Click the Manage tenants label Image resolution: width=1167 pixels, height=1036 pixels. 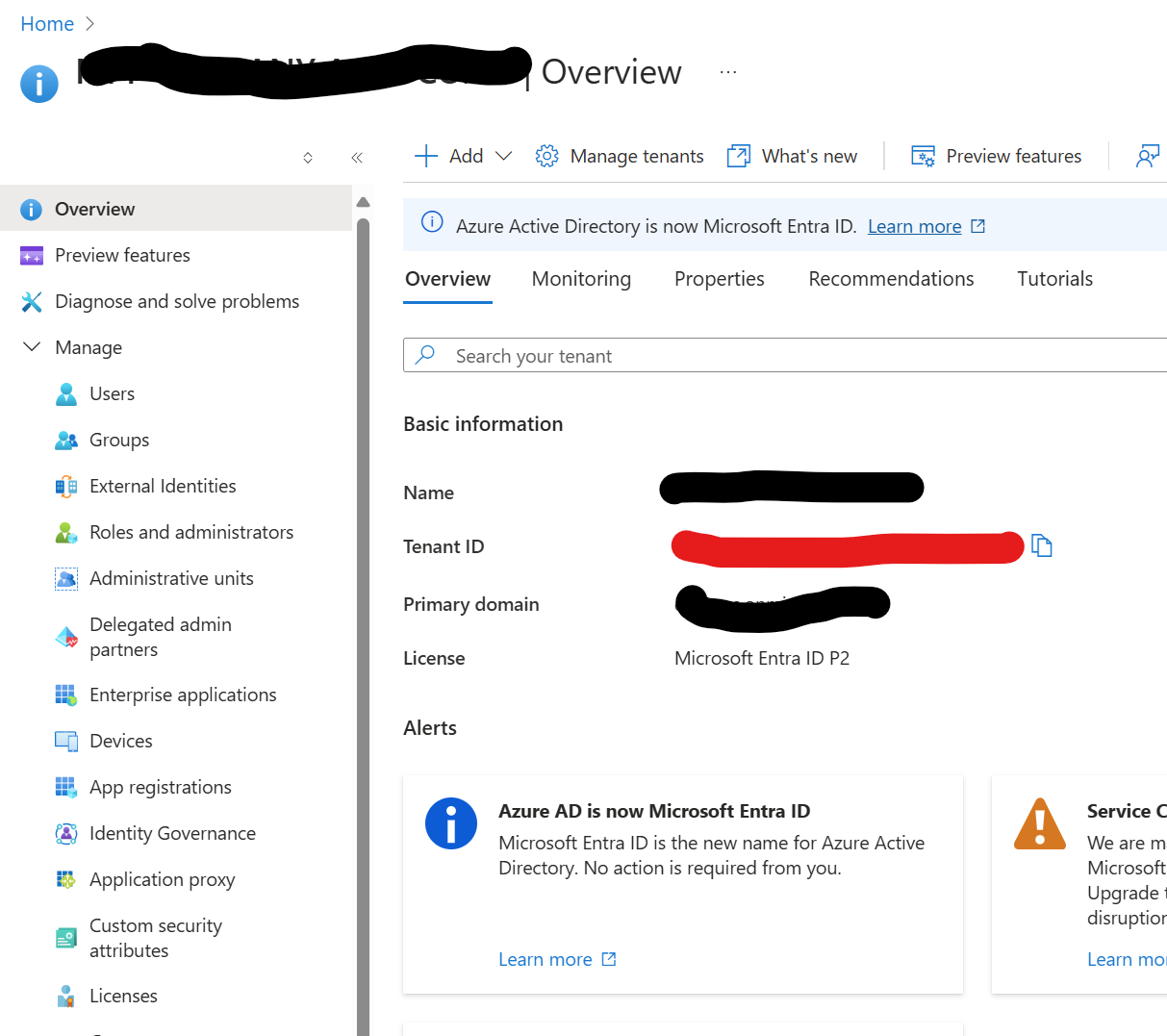(x=637, y=156)
